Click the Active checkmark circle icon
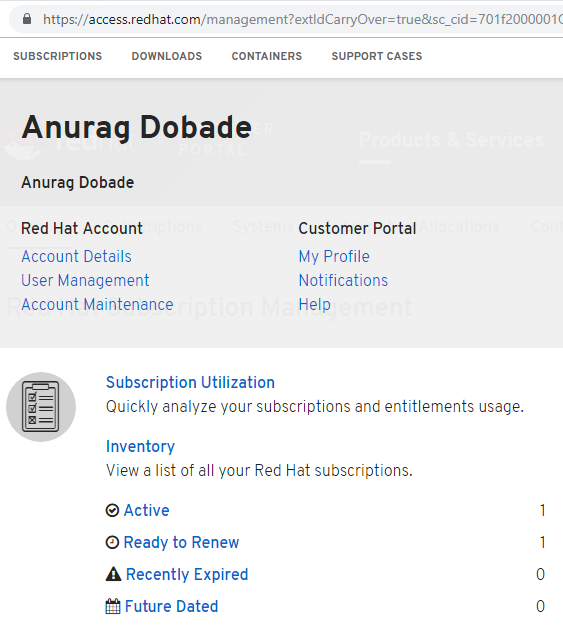Screen dimensions: 563x631 coord(112,510)
